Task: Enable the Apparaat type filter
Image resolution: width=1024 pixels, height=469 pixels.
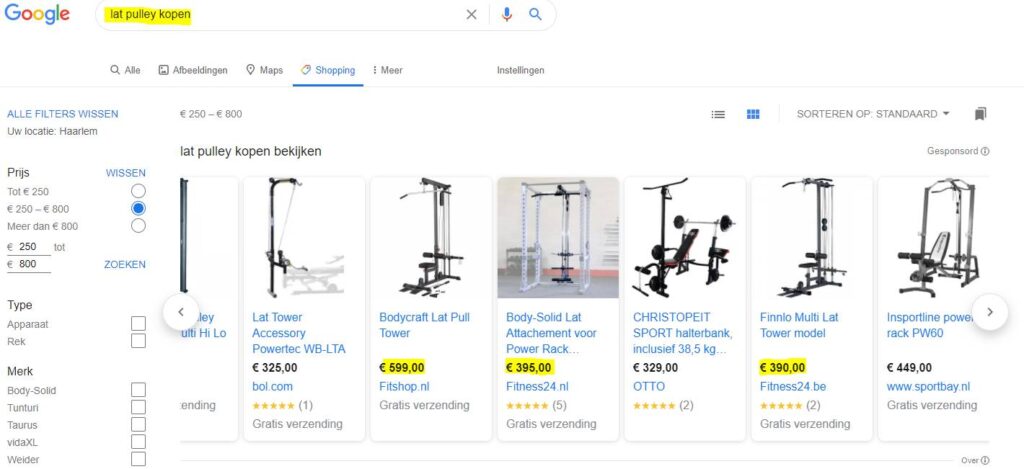Action: (x=138, y=324)
